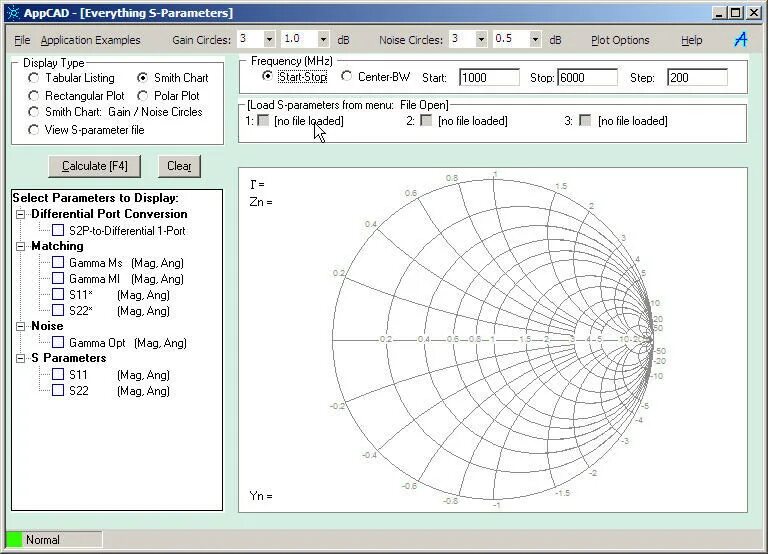Click the Calculate [F4] button

pyautogui.click(x=95, y=166)
